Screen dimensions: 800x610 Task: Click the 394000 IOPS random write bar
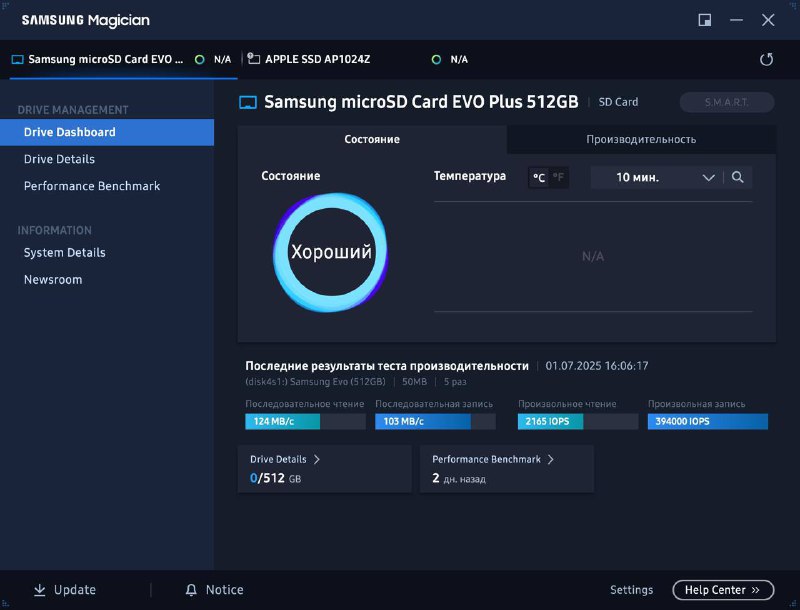point(708,421)
